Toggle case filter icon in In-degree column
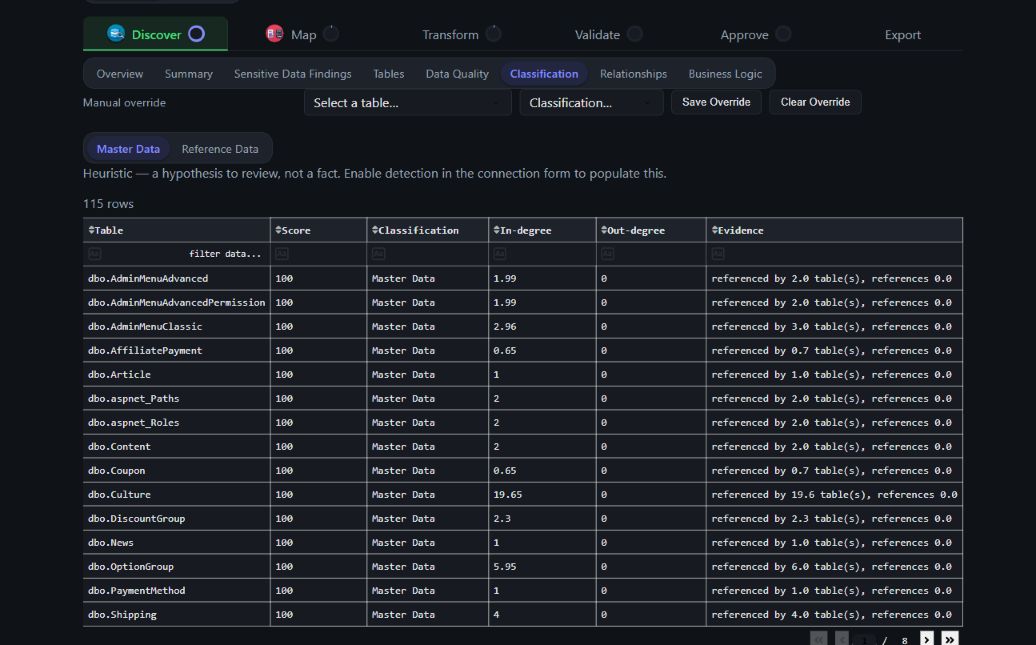 pos(500,254)
